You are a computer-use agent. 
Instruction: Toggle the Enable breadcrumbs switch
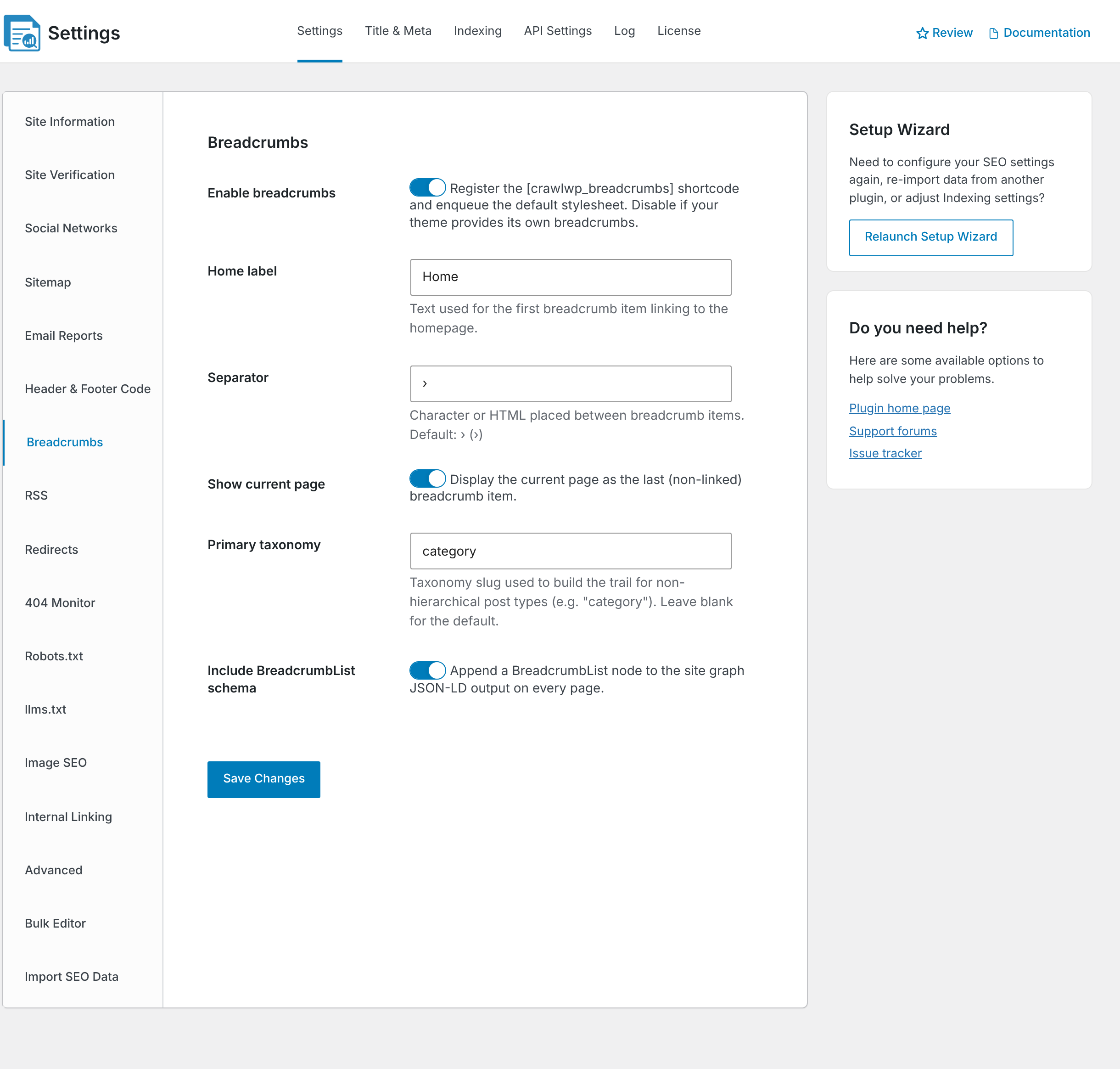pyautogui.click(x=427, y=187)
